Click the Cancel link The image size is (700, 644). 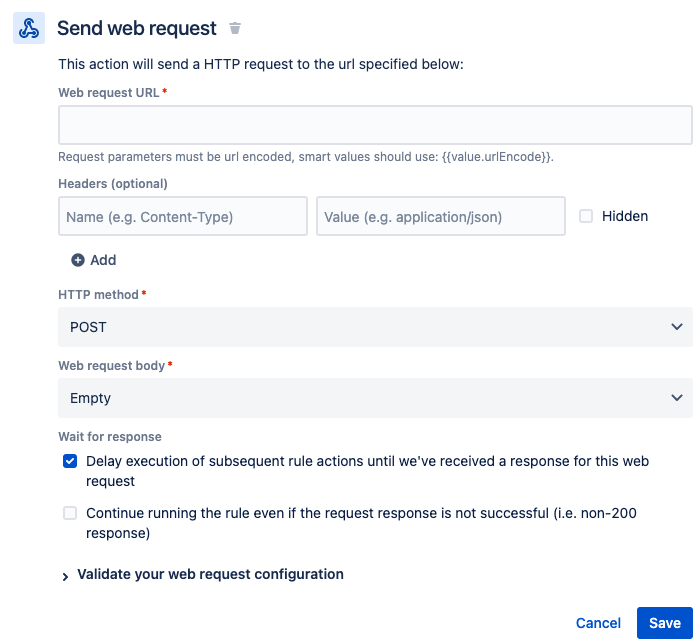point(598,623)
